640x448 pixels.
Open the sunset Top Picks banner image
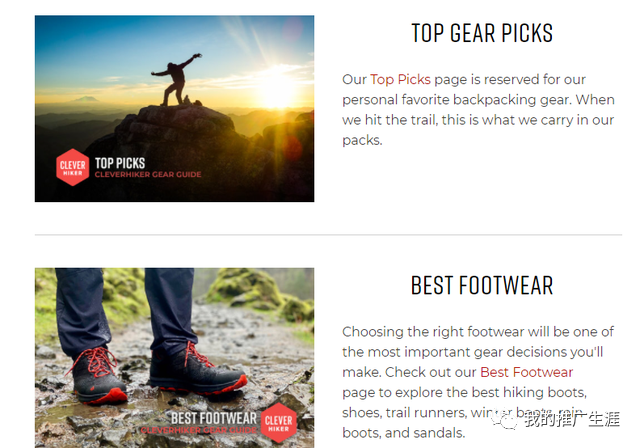[174, 109]
